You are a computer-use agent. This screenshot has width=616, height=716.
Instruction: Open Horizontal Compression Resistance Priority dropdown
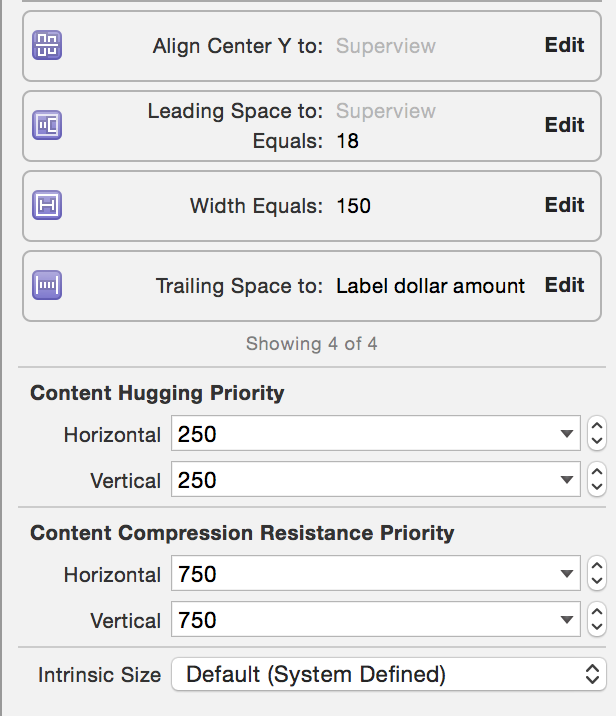(568, 575)
